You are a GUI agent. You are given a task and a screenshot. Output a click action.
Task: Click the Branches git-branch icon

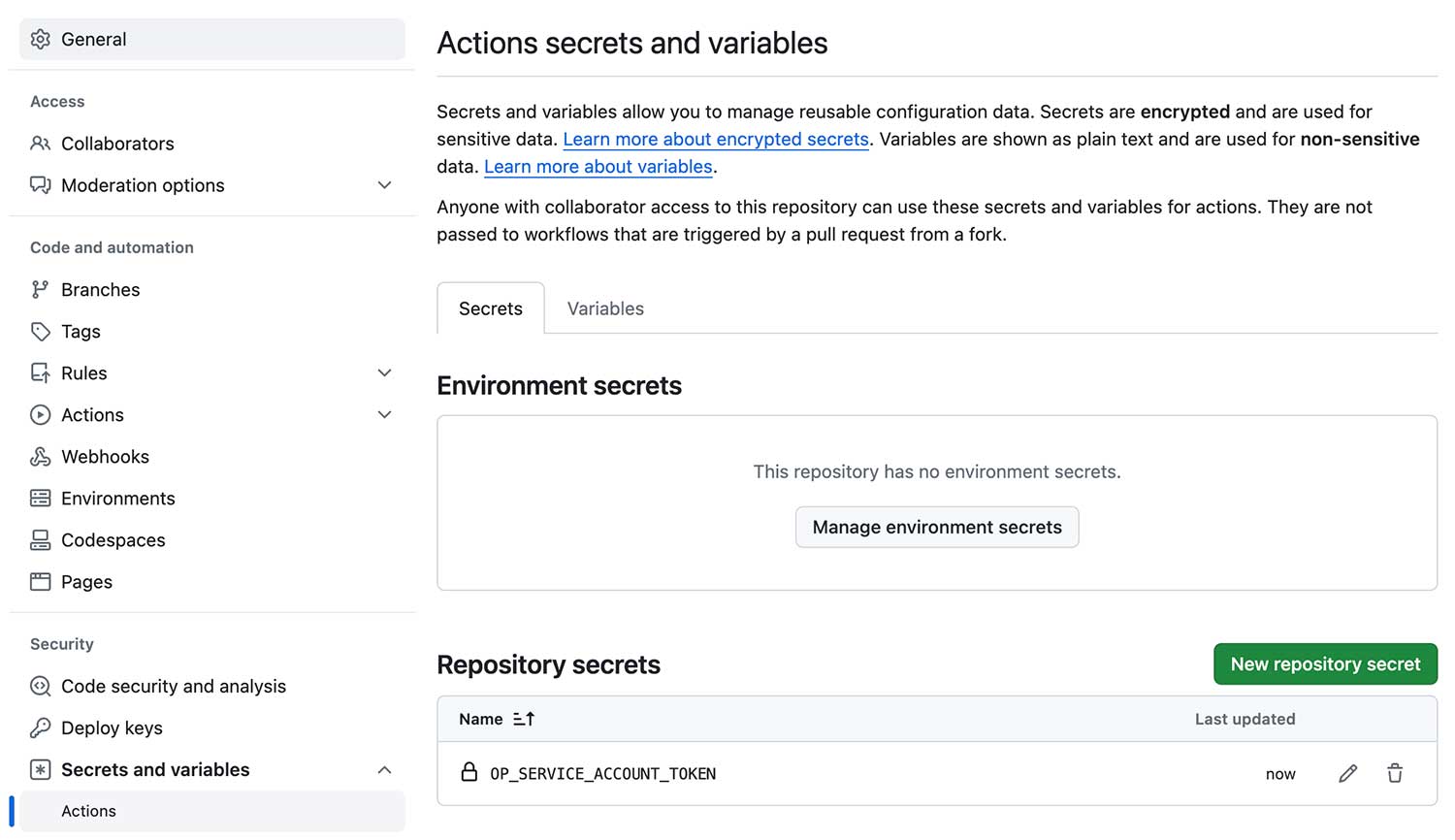coord(40,290)
